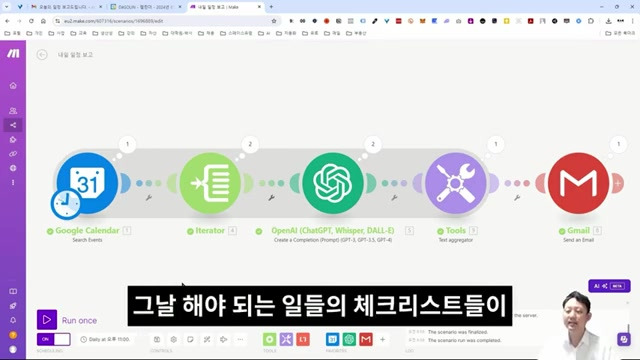Edit the scenario name title

tap(76, 55)
